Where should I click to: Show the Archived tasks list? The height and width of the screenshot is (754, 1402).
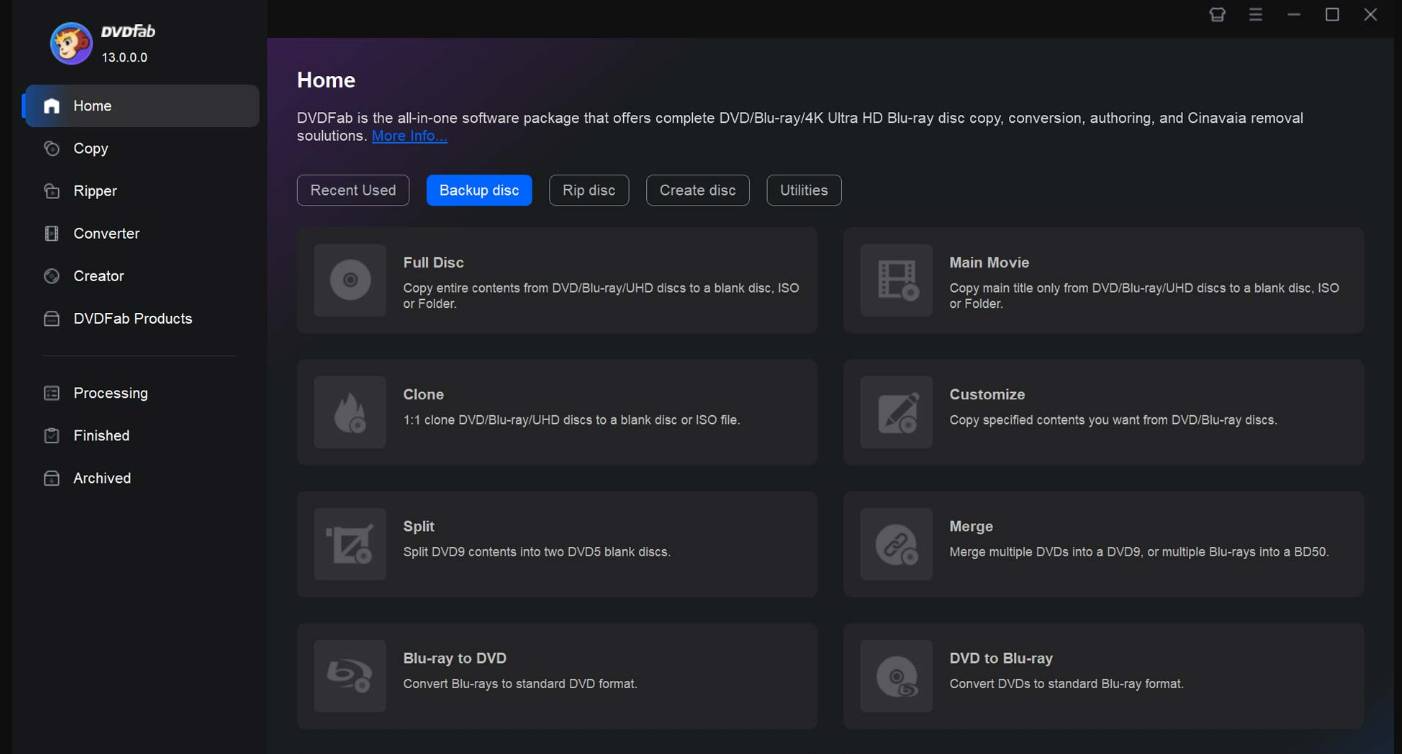pos(102,478)
